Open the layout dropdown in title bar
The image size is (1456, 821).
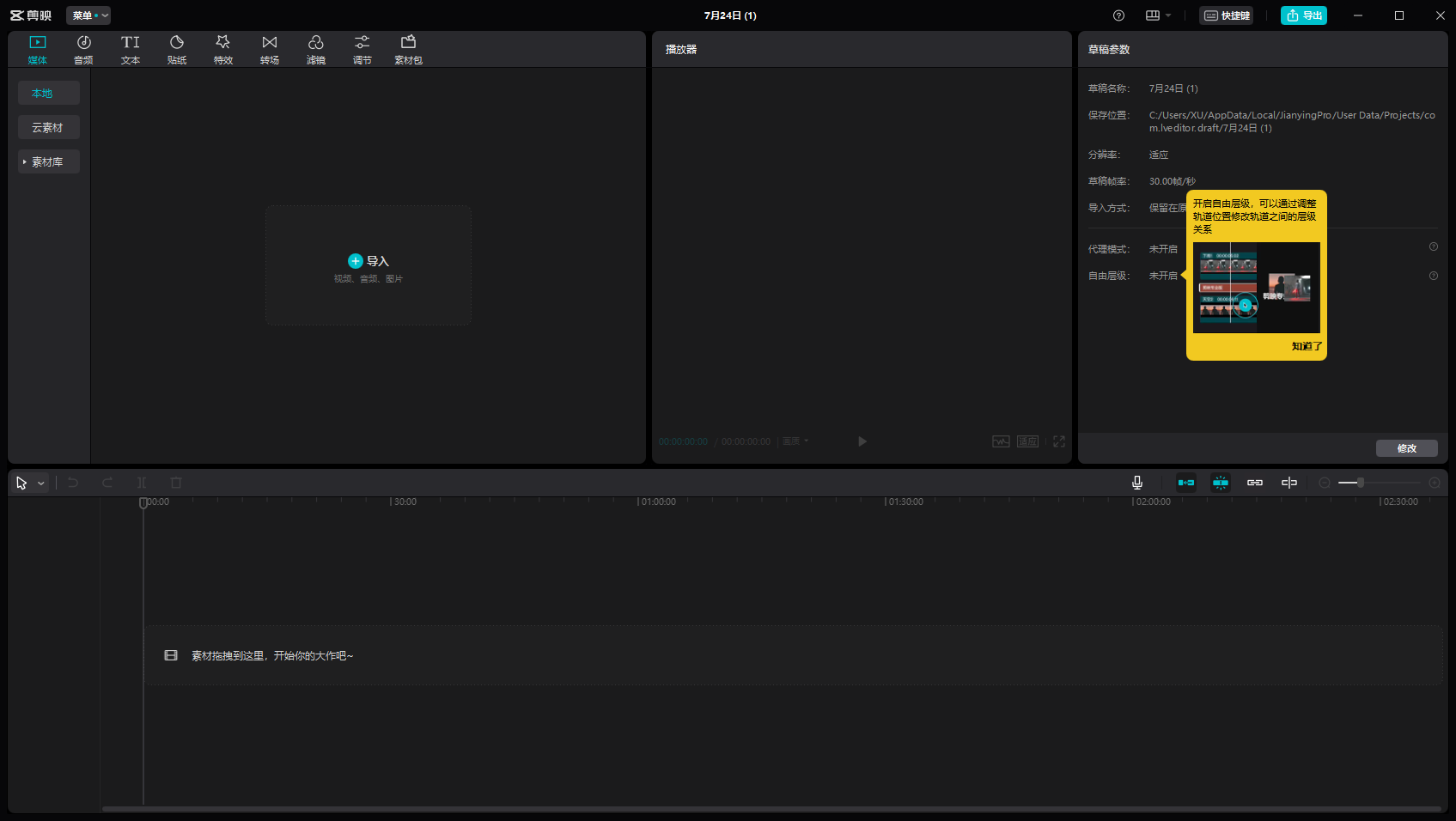(x=1158, y=15)
